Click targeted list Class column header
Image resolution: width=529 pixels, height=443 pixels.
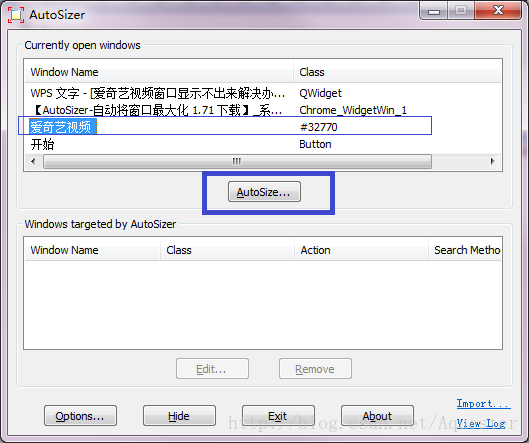pos(227,250)
